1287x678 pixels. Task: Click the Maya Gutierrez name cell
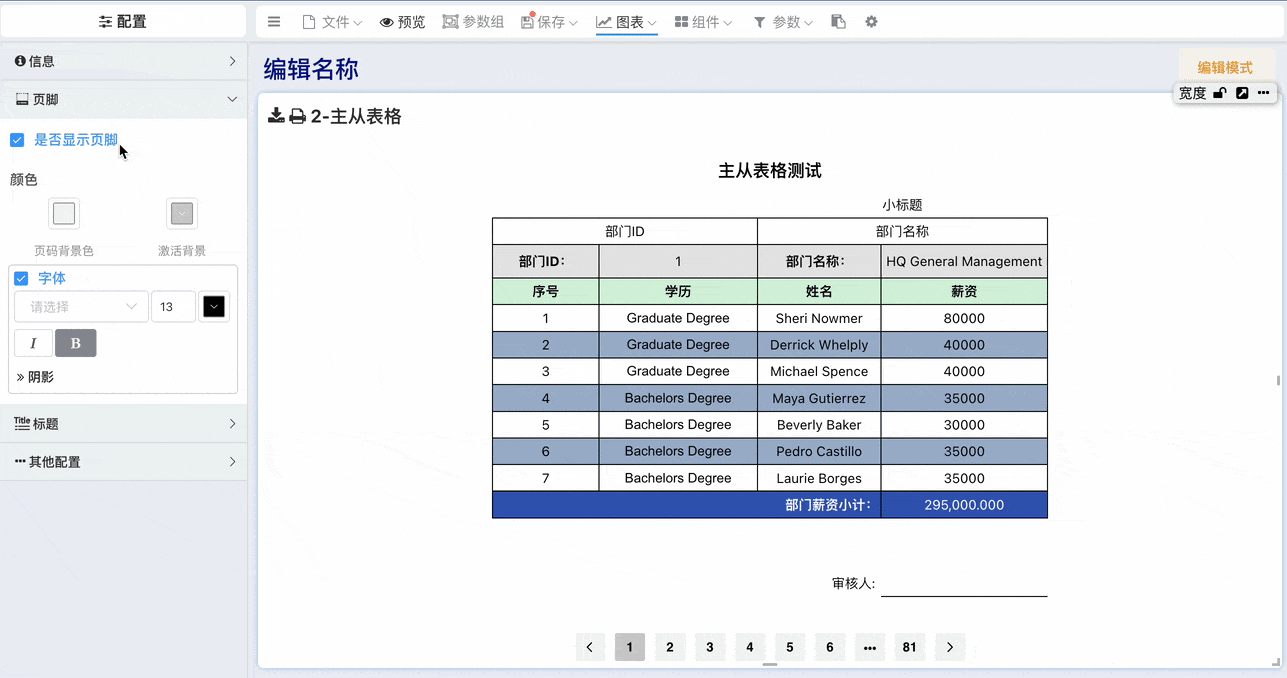(819, 398)
